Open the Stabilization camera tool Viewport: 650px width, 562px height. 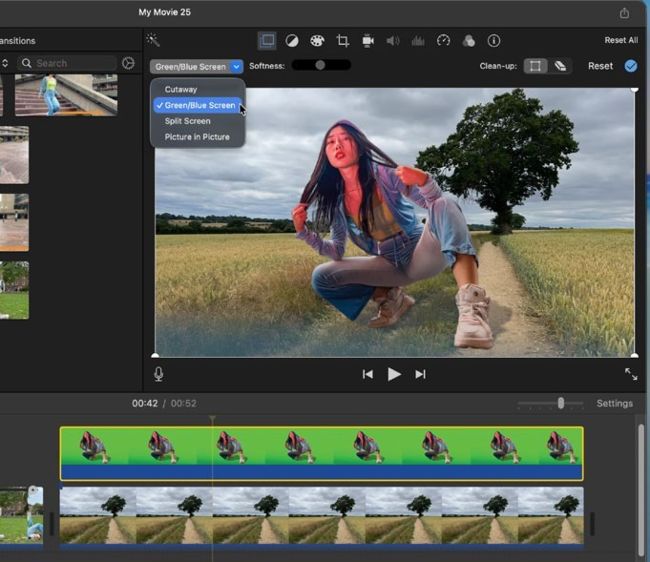coord(368,41)
